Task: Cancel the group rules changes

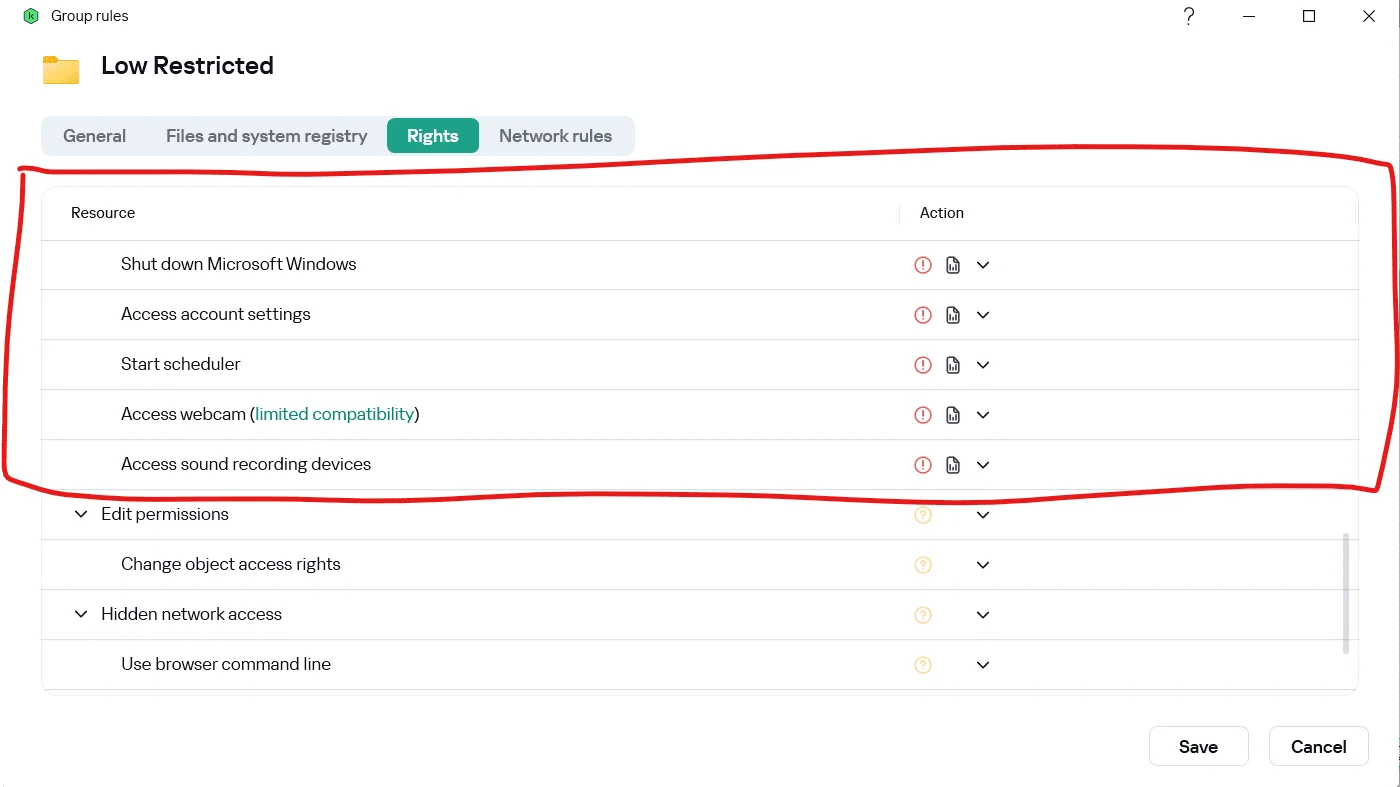Action: pyautogui.click(x=1319, y=746)
